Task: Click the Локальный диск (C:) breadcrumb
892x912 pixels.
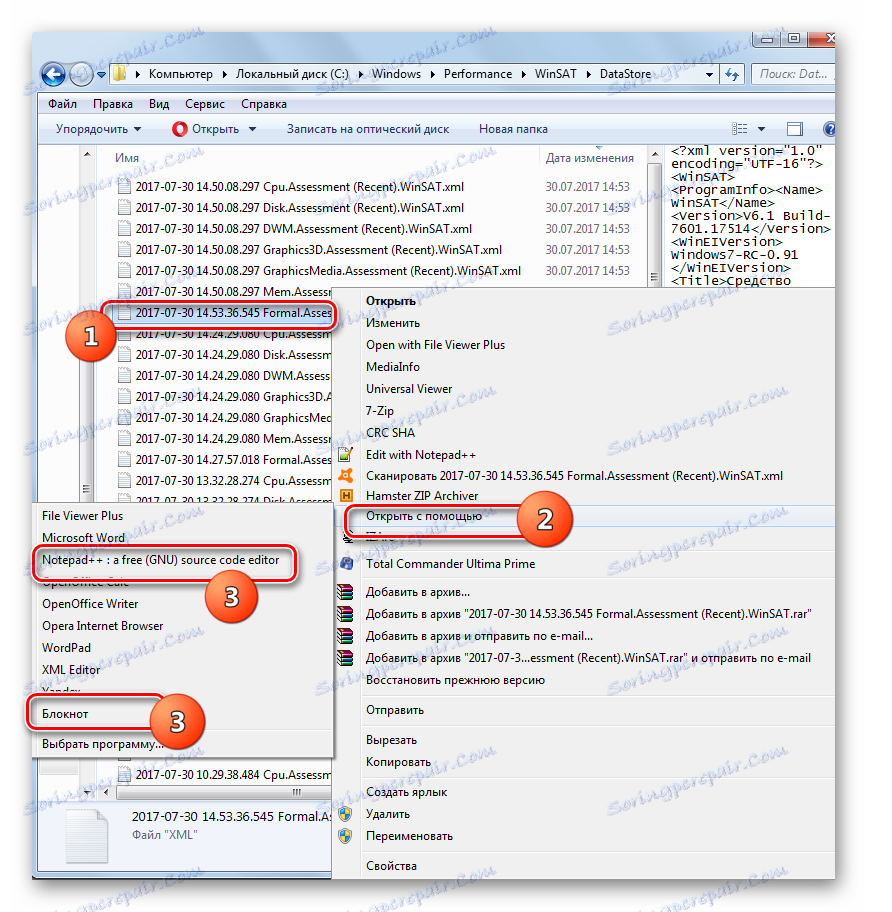Action: (292, 74)
